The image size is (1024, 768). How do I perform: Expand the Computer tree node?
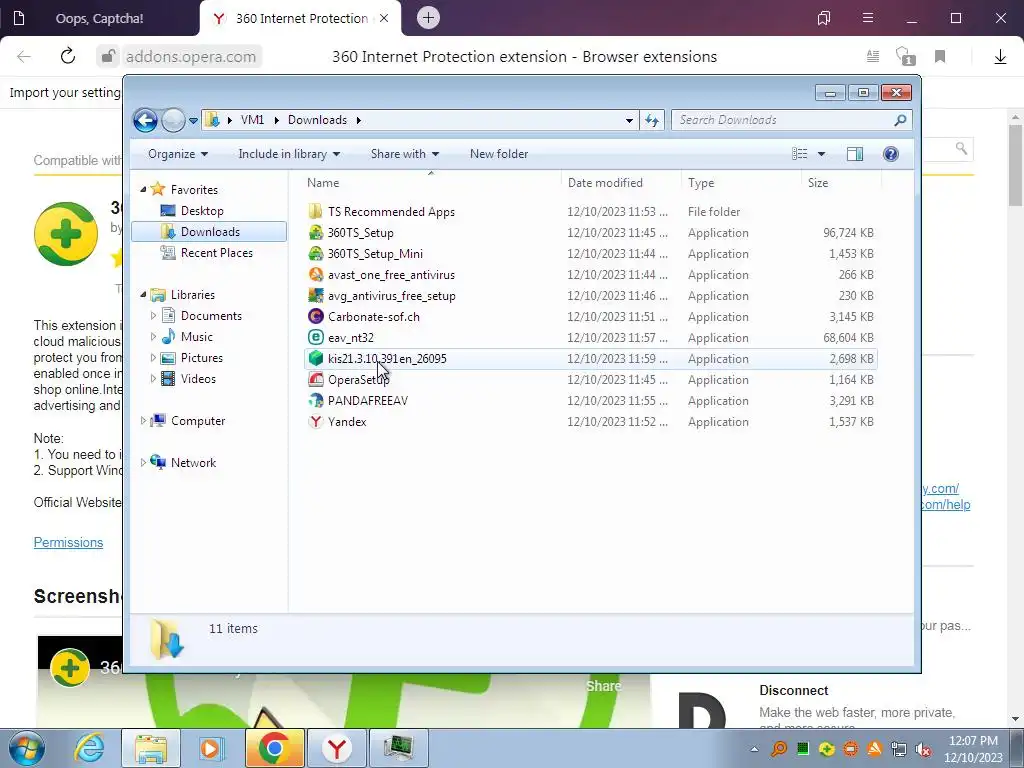pyautogui.click(x=144, y=421)
